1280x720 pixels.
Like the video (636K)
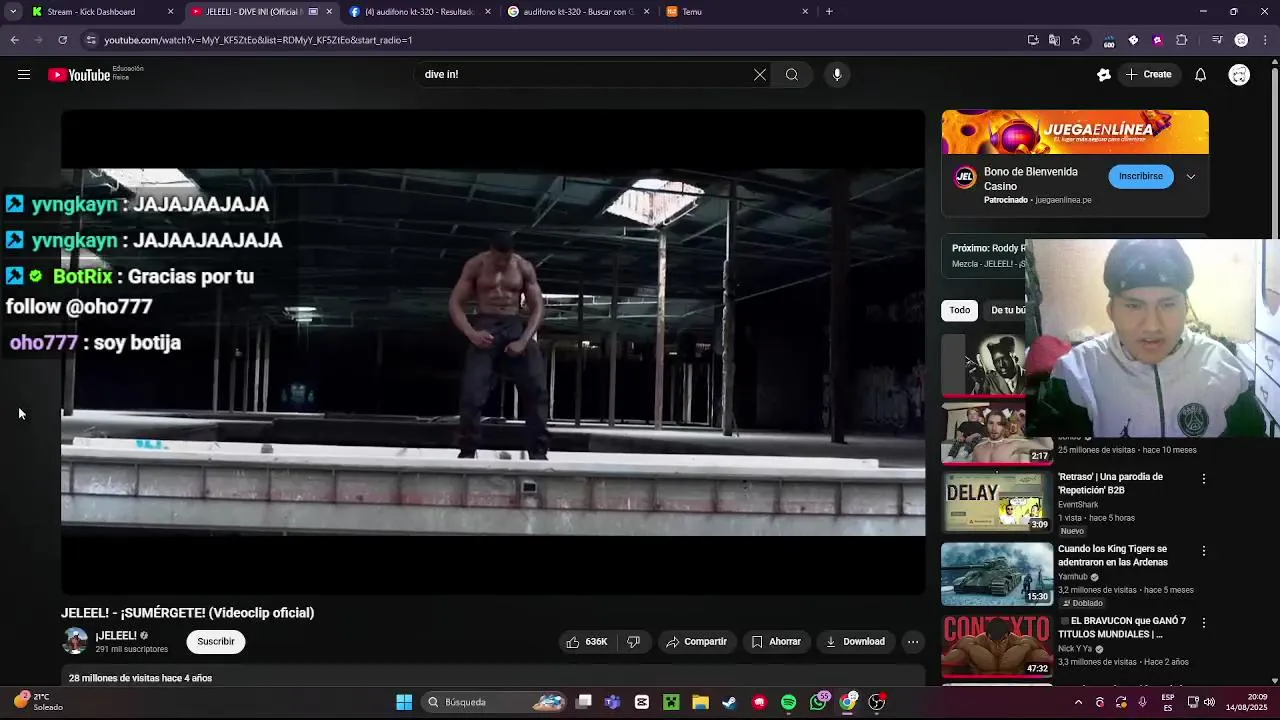pos(587,642)
